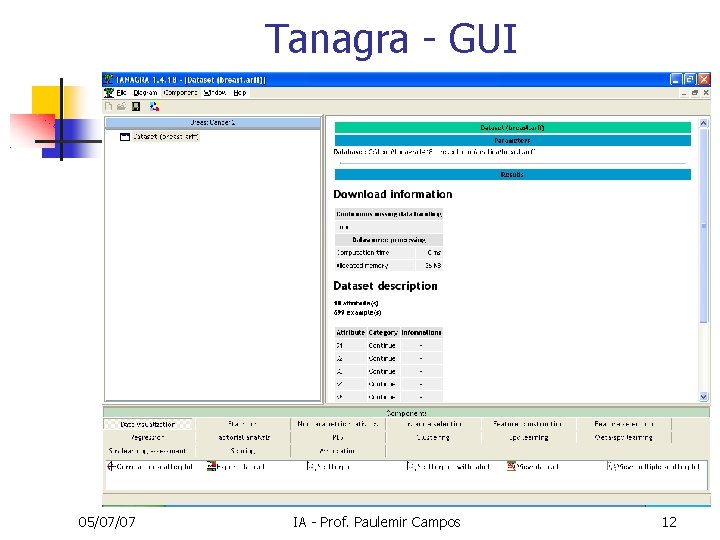Viewport: 720px width, 540px height.
Task: Click the blue Parameters section bar
Action: point(512,141)
